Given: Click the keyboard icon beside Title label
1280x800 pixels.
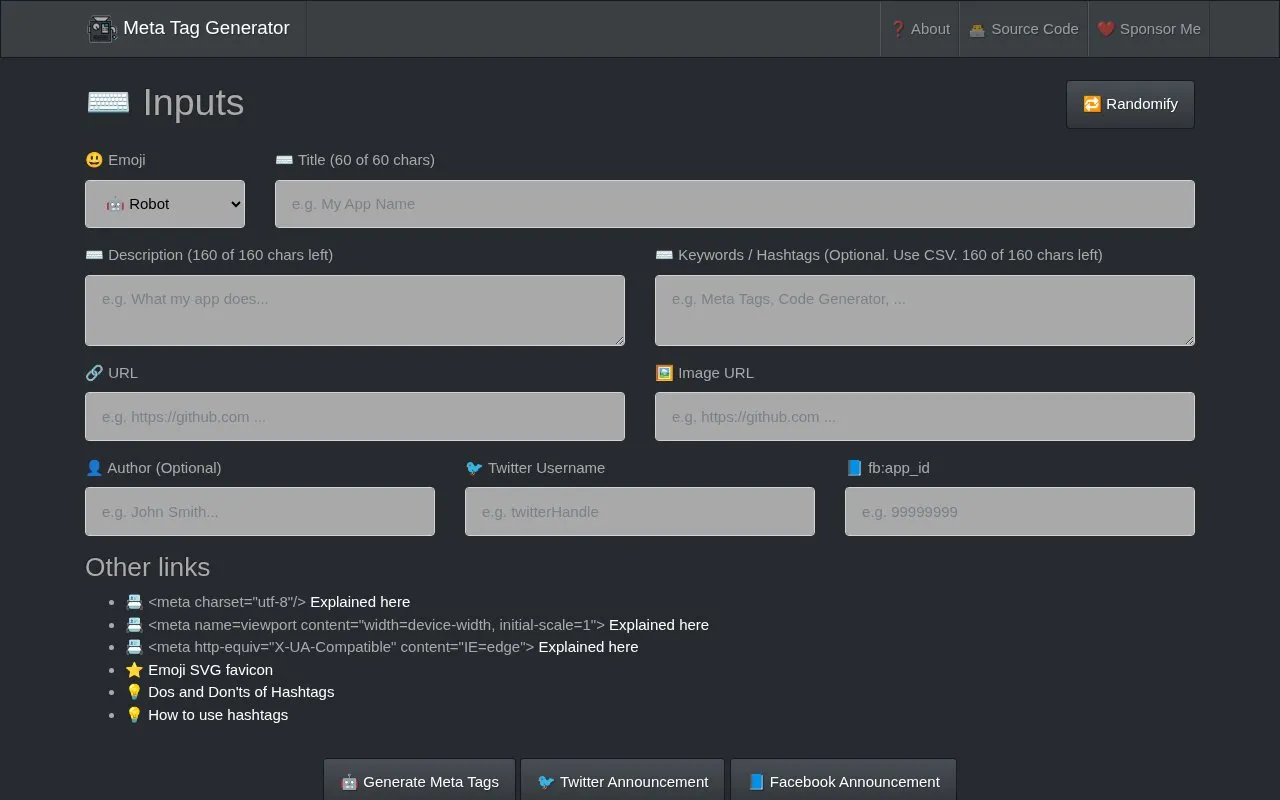Looking at the screenshot, I should 284,160.
